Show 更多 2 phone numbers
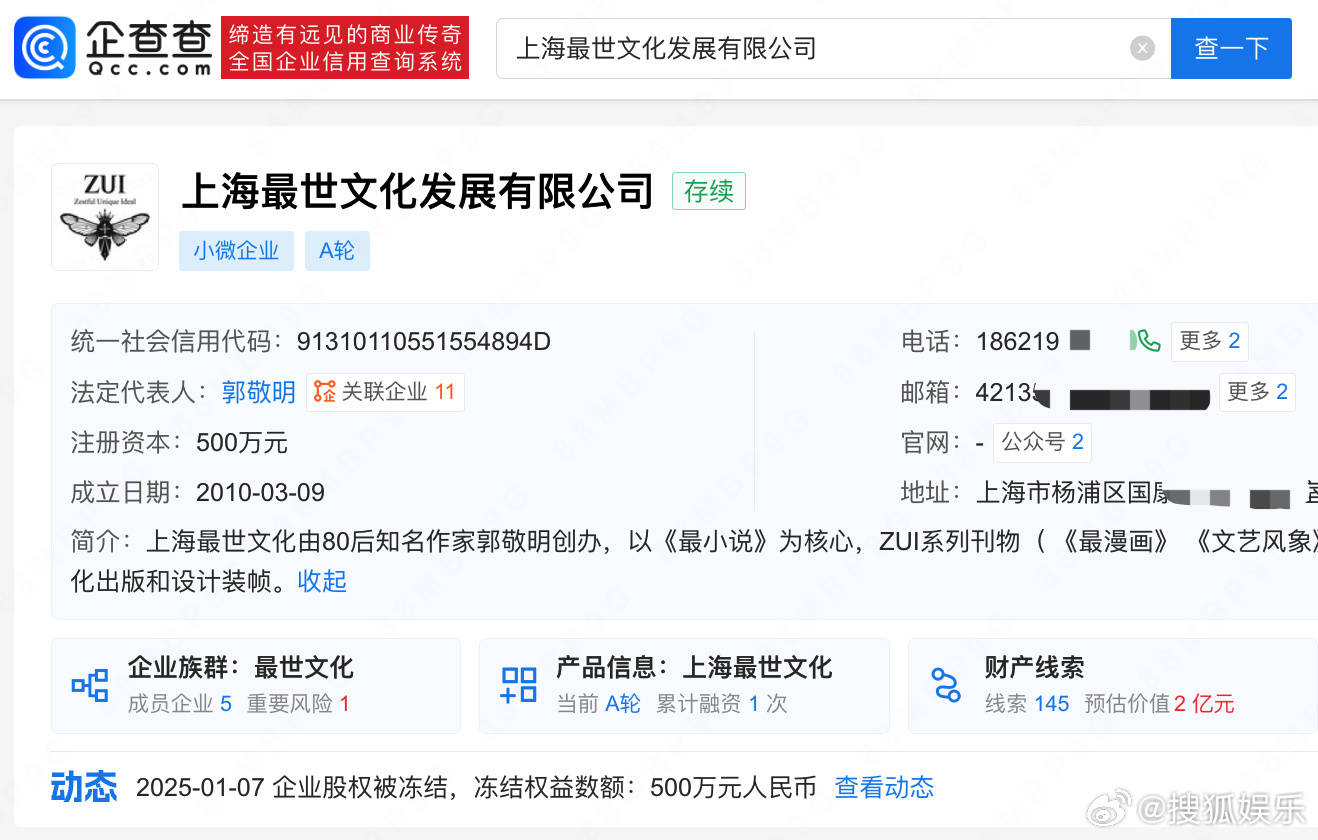The width and height of the screenshot is (1318, 840). [1209, 341]
